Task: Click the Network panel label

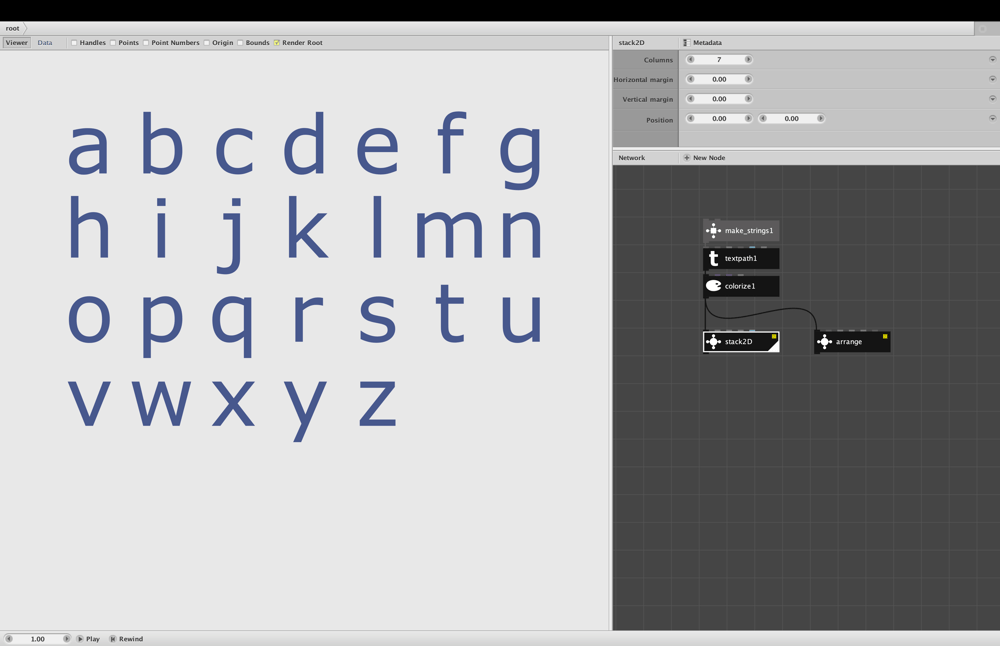Action: (631, 158)
